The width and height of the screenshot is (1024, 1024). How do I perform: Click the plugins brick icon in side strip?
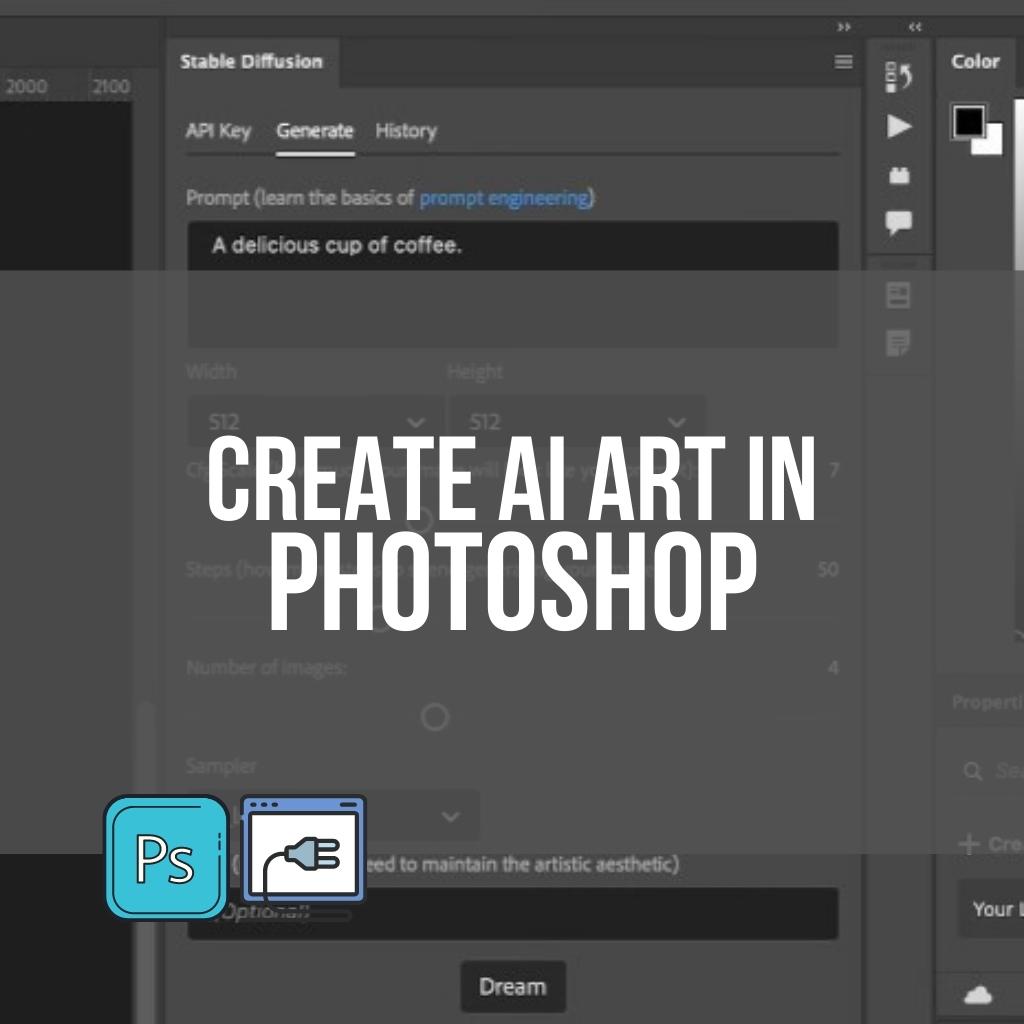pos(899,175)
